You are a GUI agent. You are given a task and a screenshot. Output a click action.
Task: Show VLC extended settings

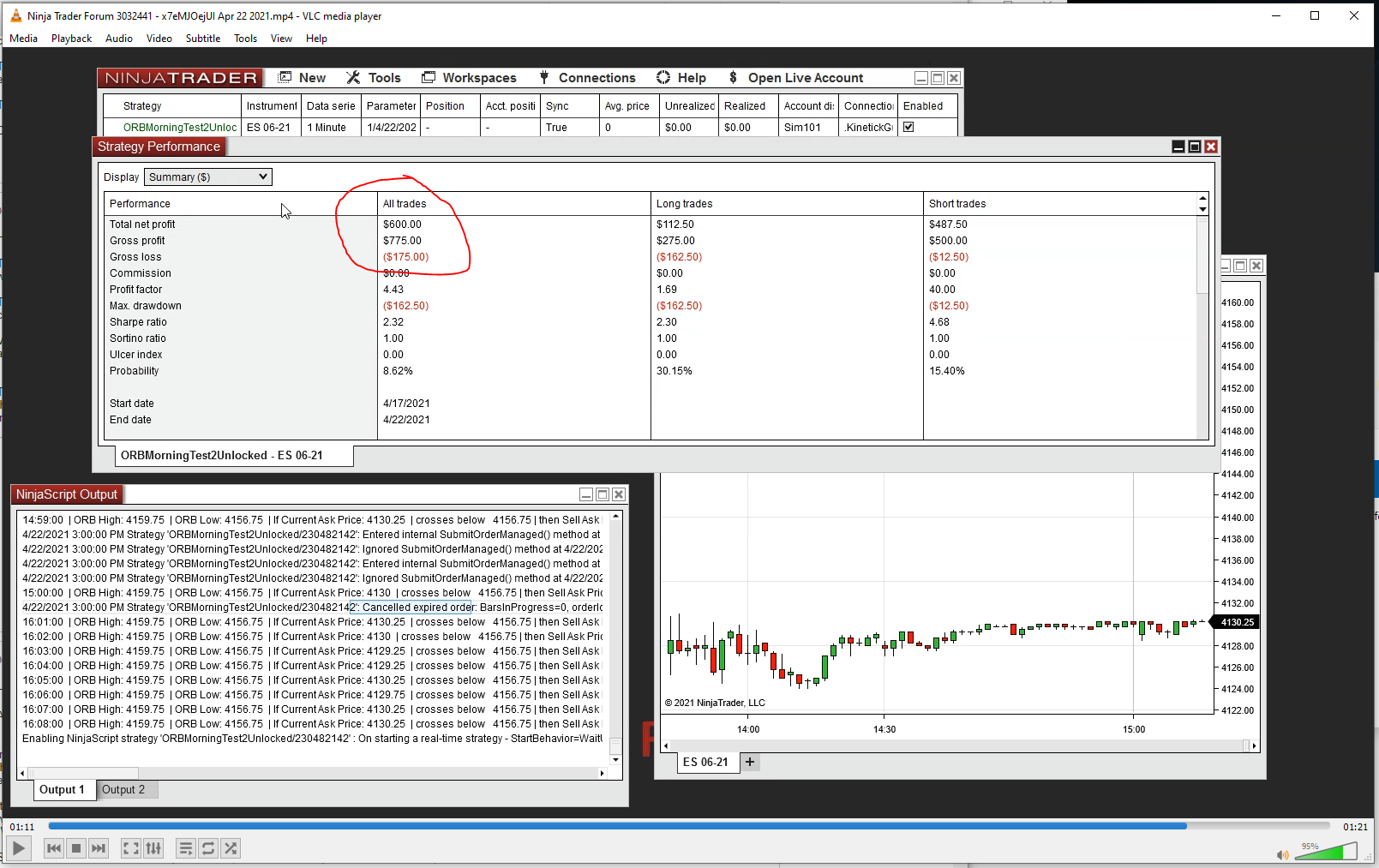point(153,848)
